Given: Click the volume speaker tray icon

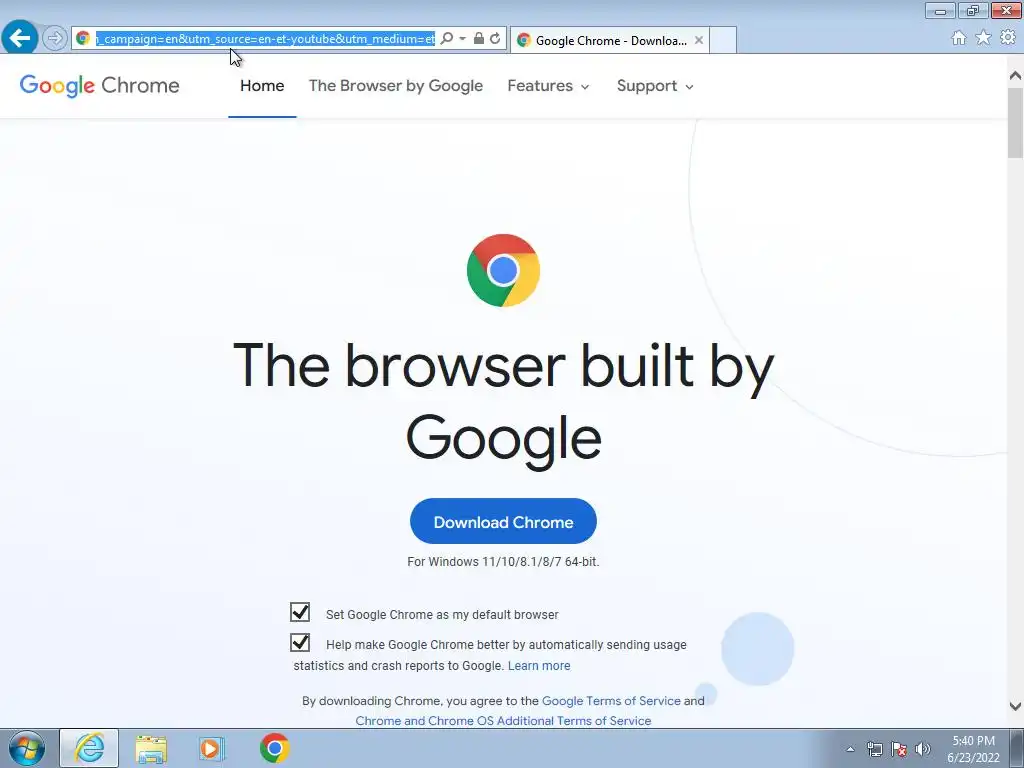Looking at the screenshot, I should point(923,749).
